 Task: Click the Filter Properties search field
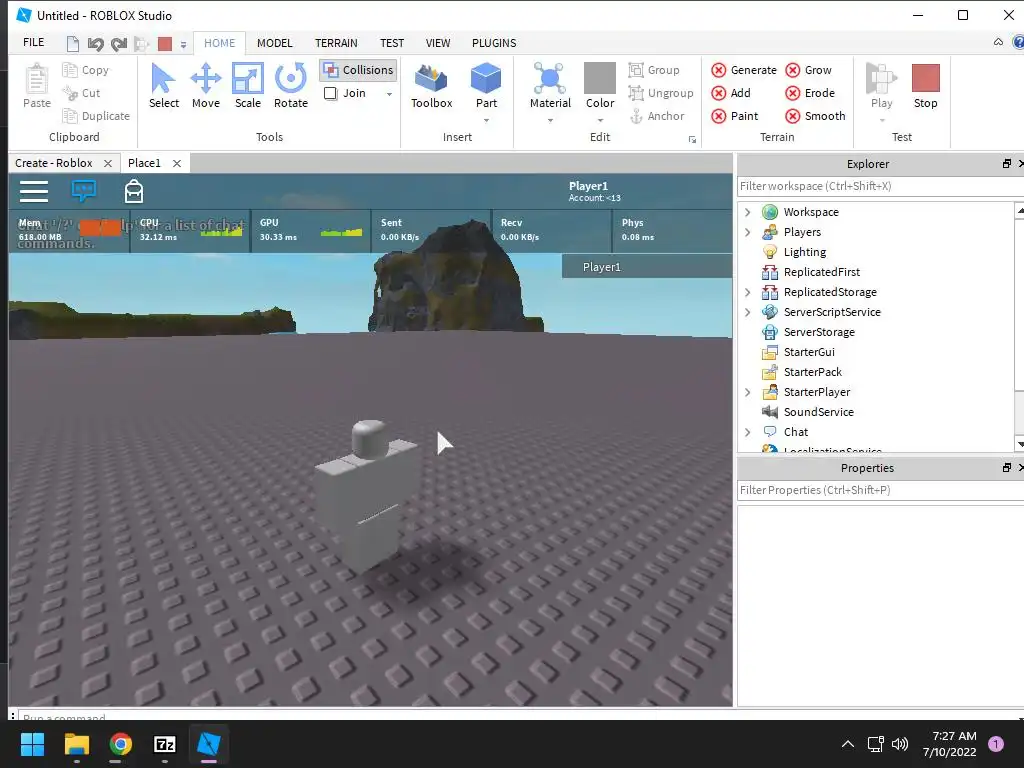[x=878, y=490]
